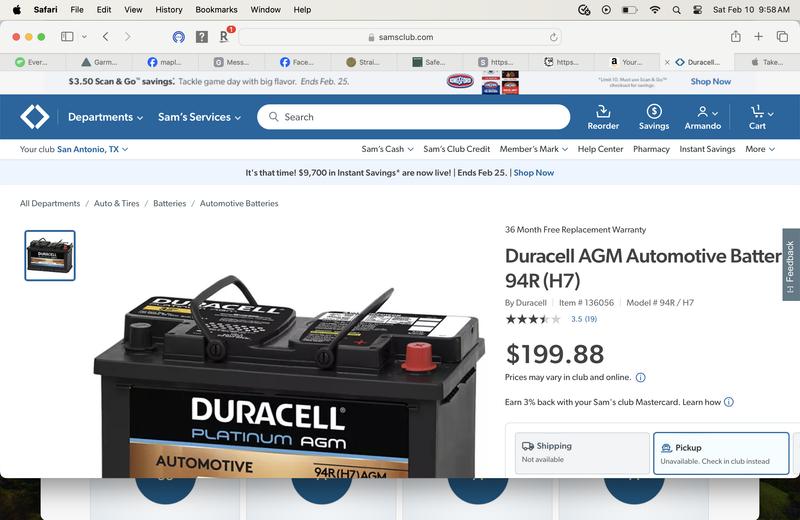Open the Cart
Image resolution: width=800 pixels, height=520 pixels.
point(759,117)
